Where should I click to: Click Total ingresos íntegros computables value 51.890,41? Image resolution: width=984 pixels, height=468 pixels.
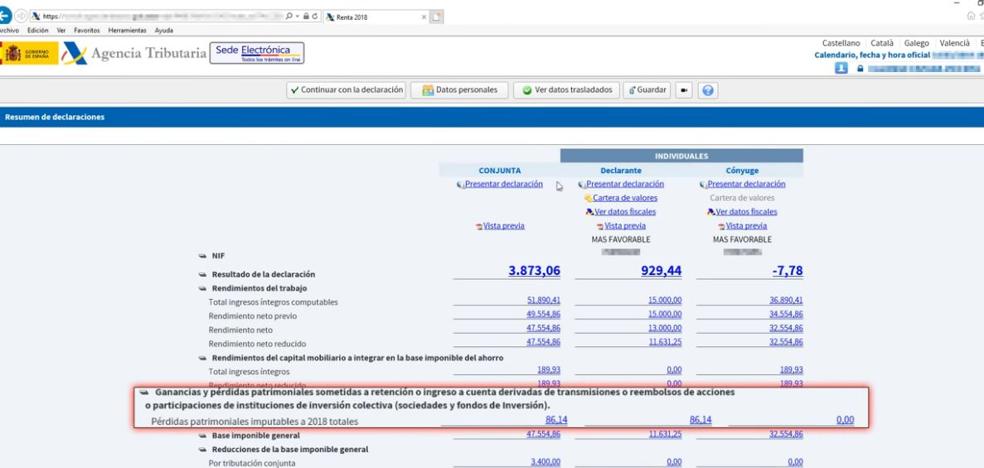(x=543, y=300)
